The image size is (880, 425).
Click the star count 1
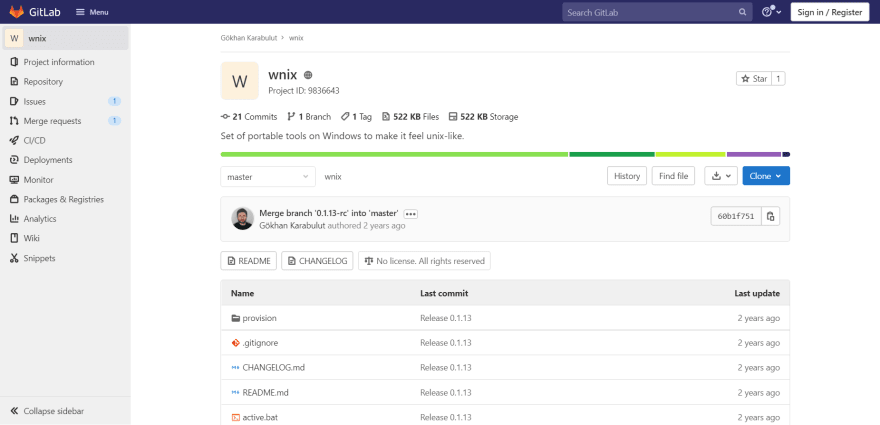[778, 79]
